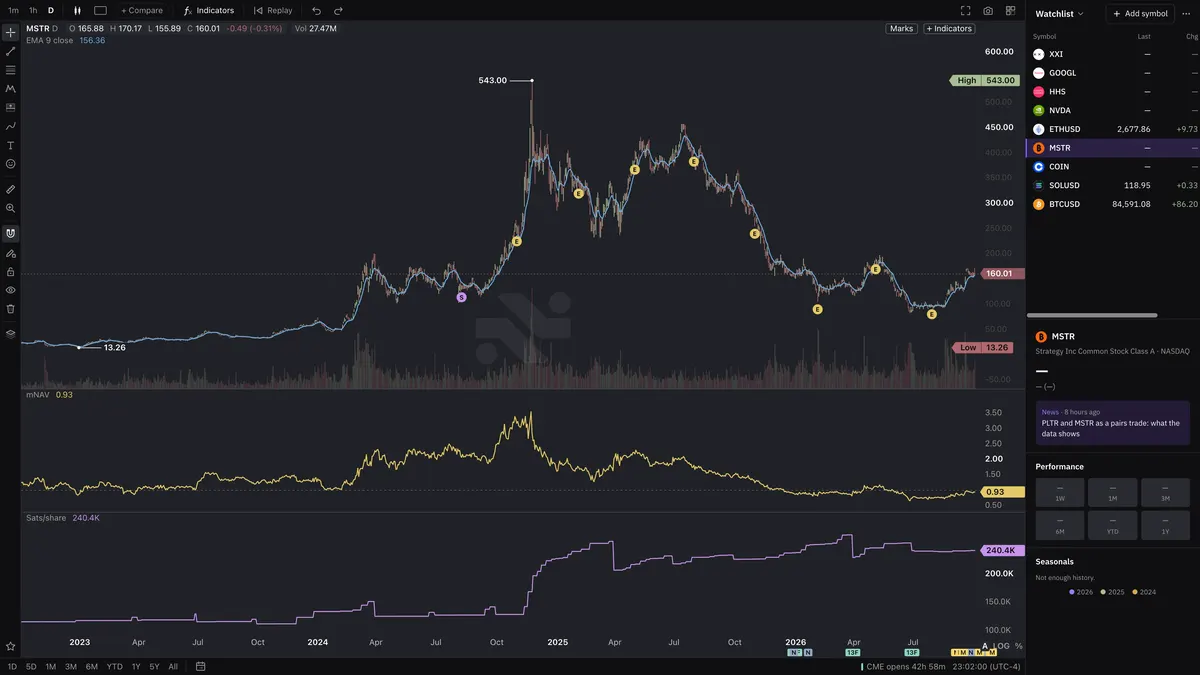The image size is (1200, 675).
Task: Select the ruler measure tool
Action: (10, 189)
